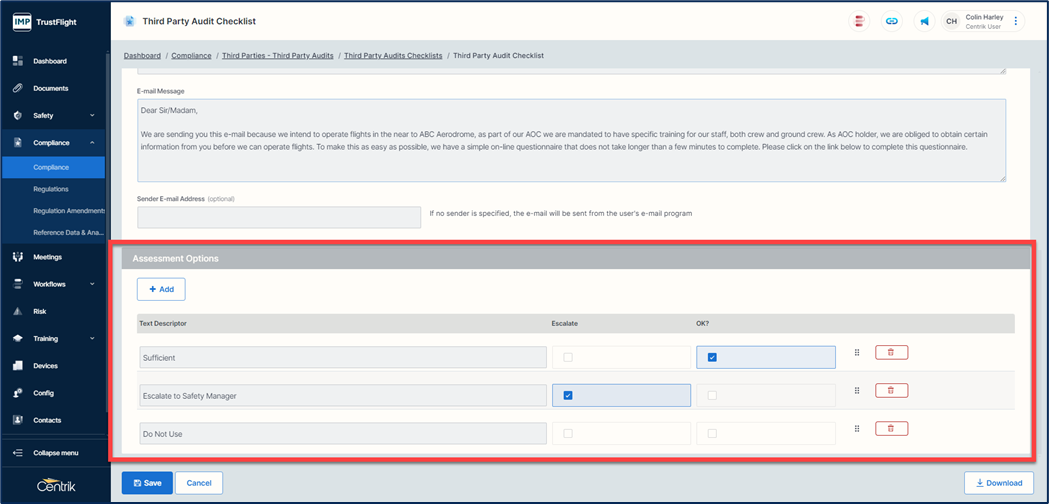Viewport: 1049px width, 504px height.
Task: Open the Dashboard sidebar icon
Action: pyautogui.click(x=18, y=61)
